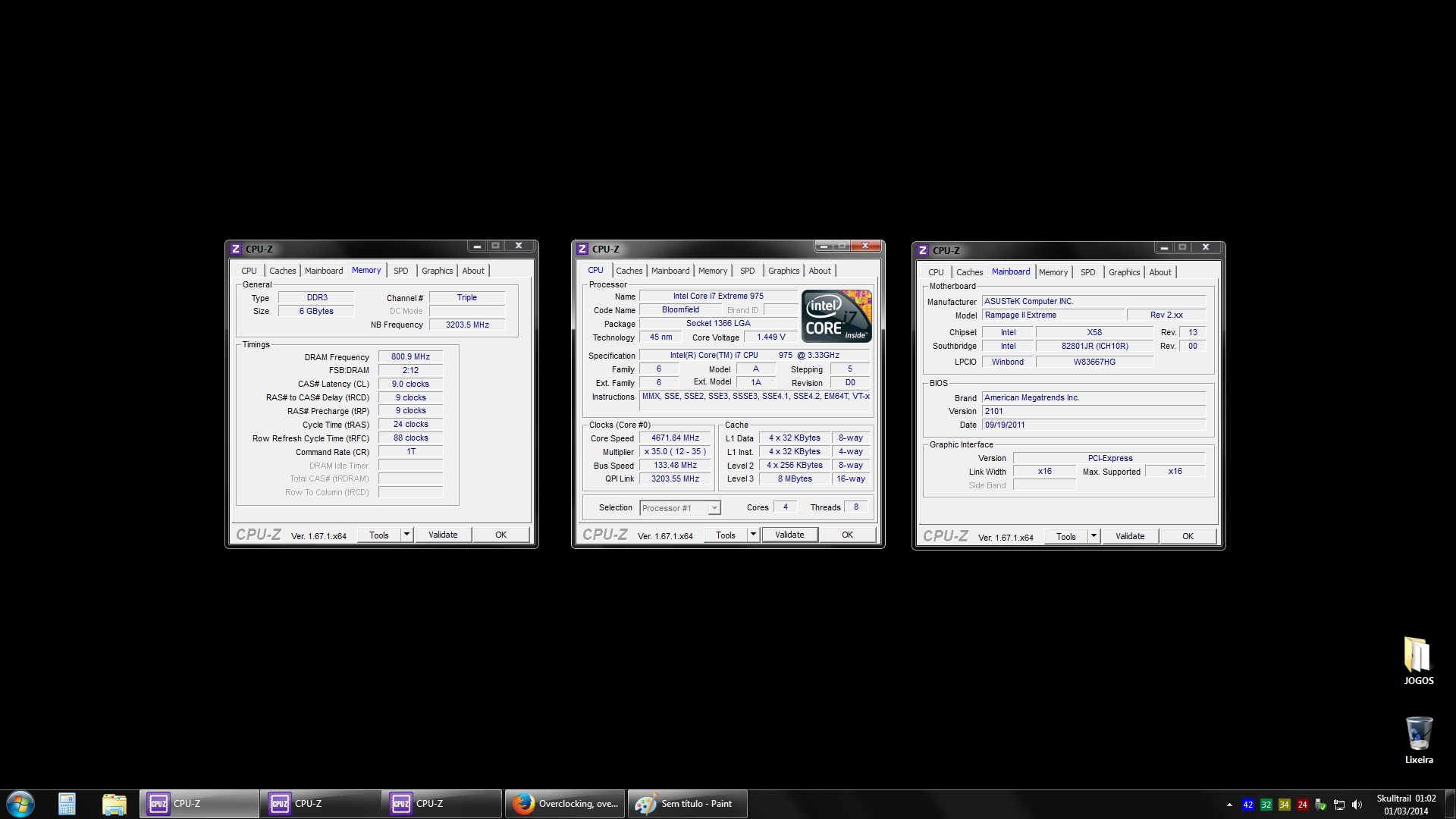Image resolution: width=1456 pixels, height=819 pixels.
Task: Click Validate in the Memory window
Action: pos(443,535)
